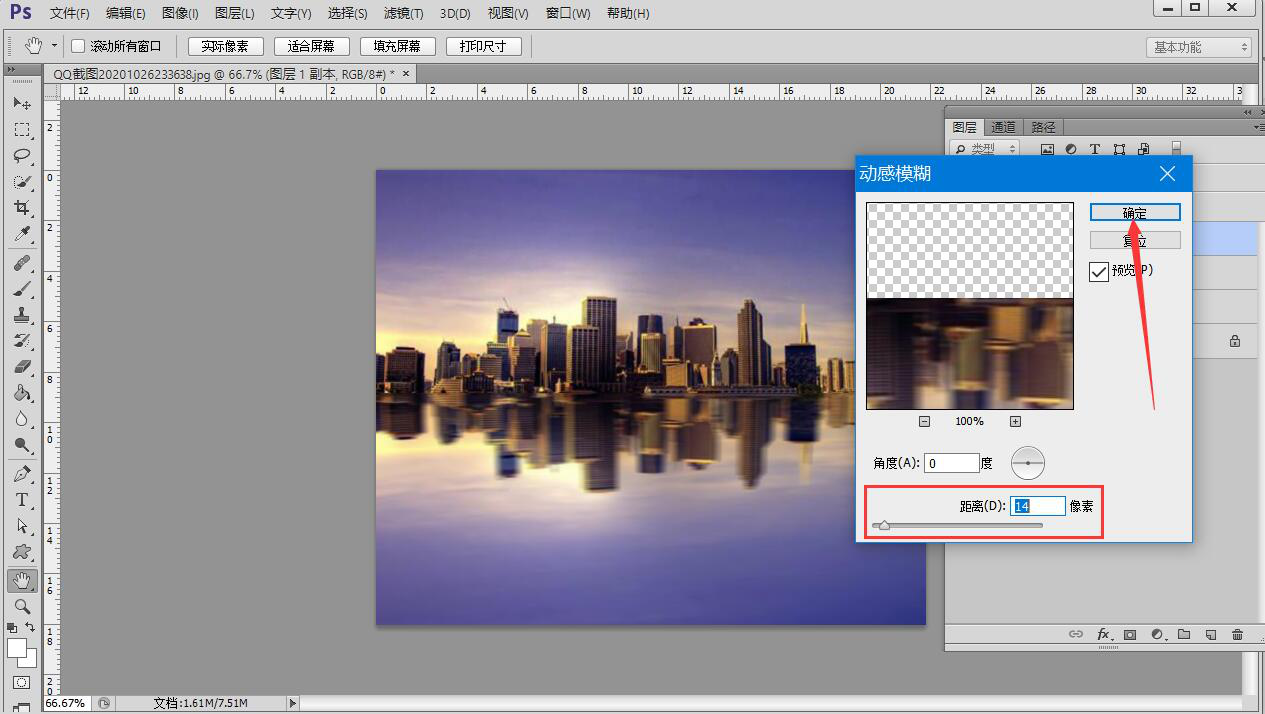Click the 适合屏幕 button
This screenshot has width=1265, height=714.
click(x=311, y=47)
